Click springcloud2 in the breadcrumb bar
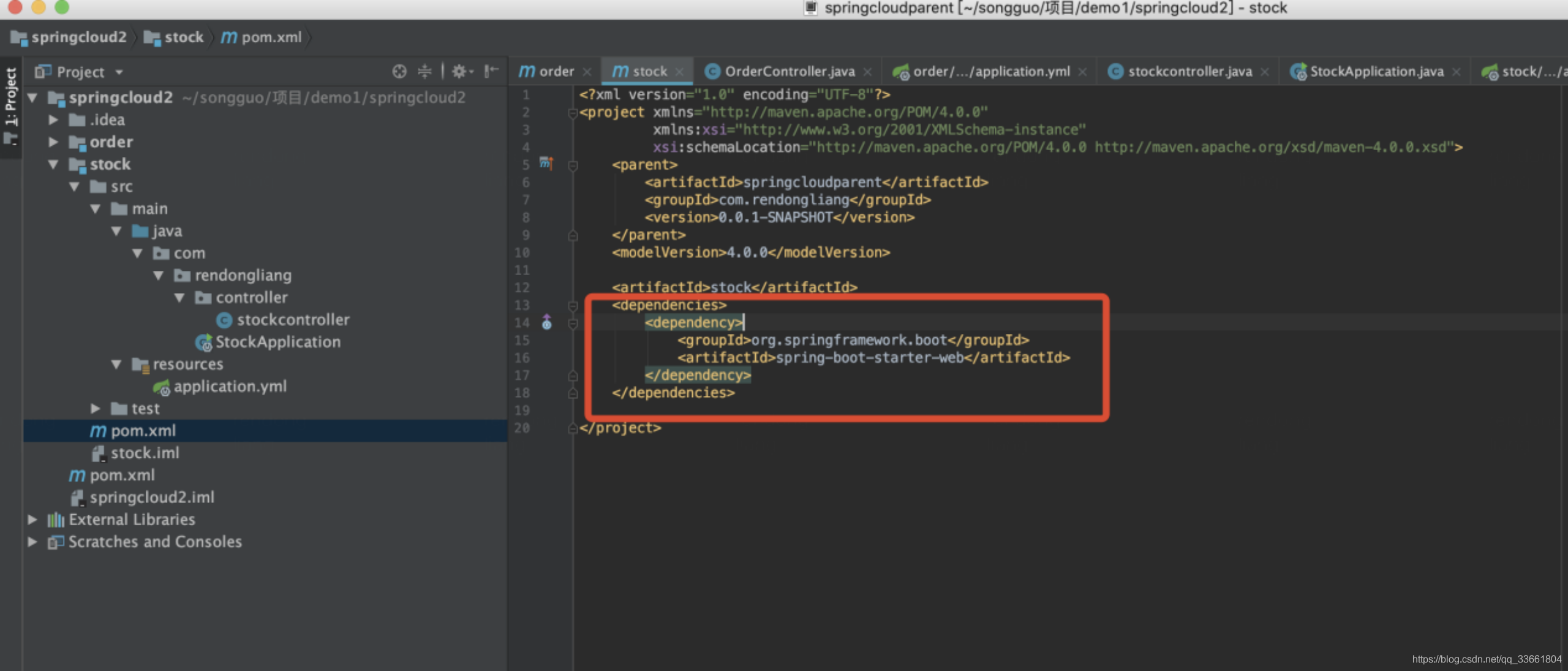1568x671 pixels. pos(69,37)
